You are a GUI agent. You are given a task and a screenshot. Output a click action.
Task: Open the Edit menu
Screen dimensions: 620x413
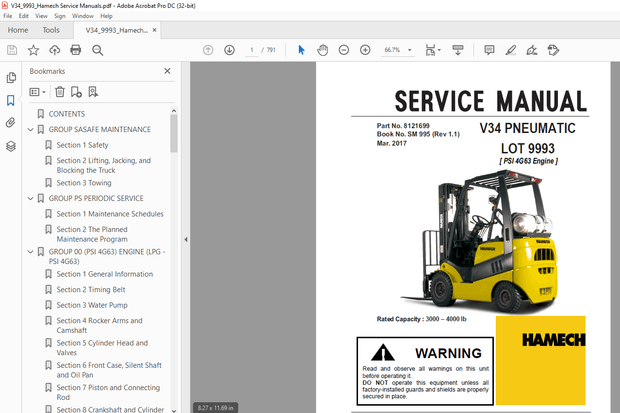point(24,16)
